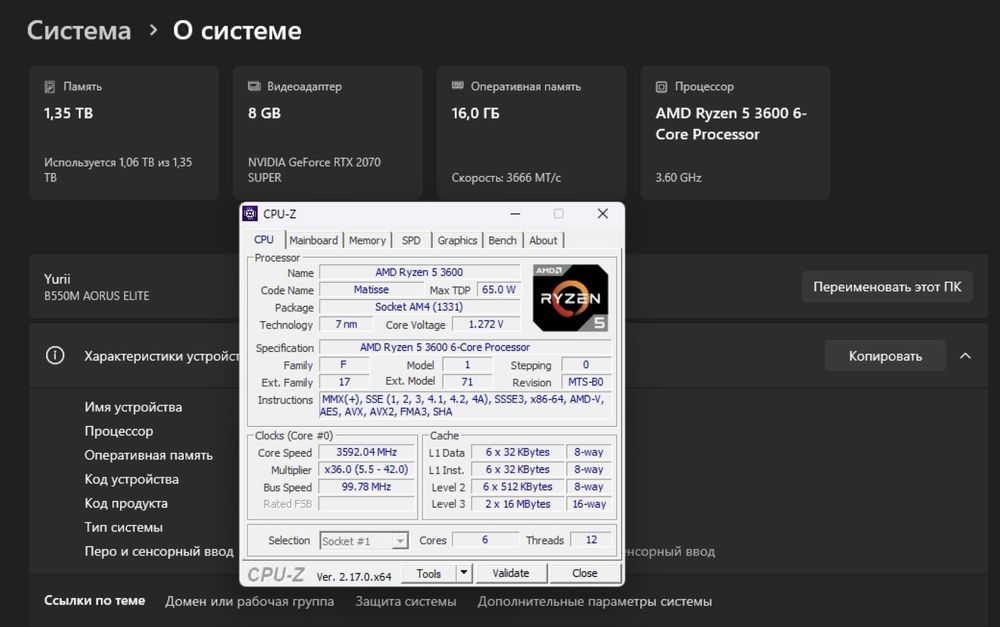Click the info icon next to Характеристики устройства
The image size is (1000, 627).
(55, 355)
